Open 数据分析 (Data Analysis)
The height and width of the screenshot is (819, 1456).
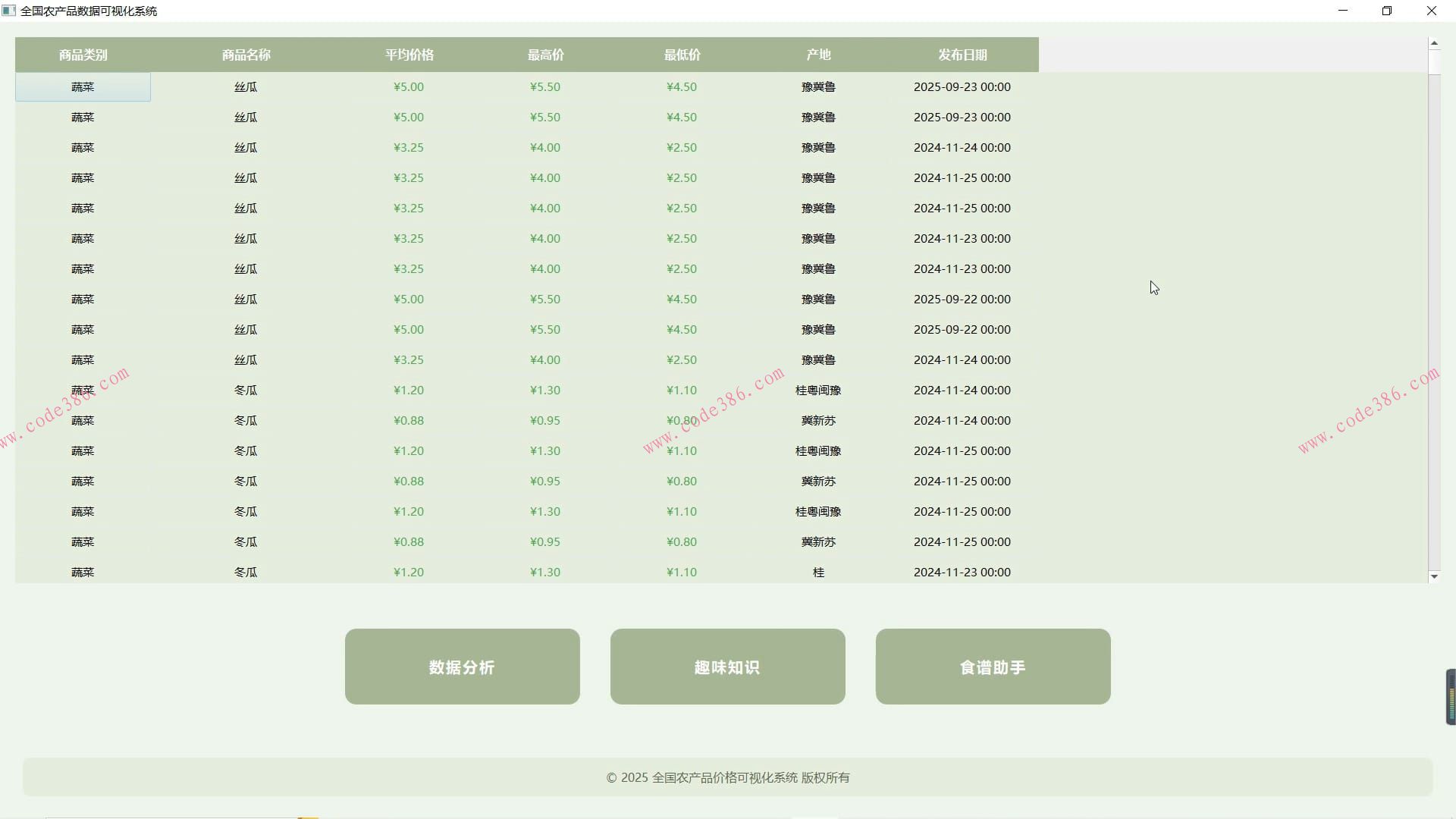(x=462, y=667)
